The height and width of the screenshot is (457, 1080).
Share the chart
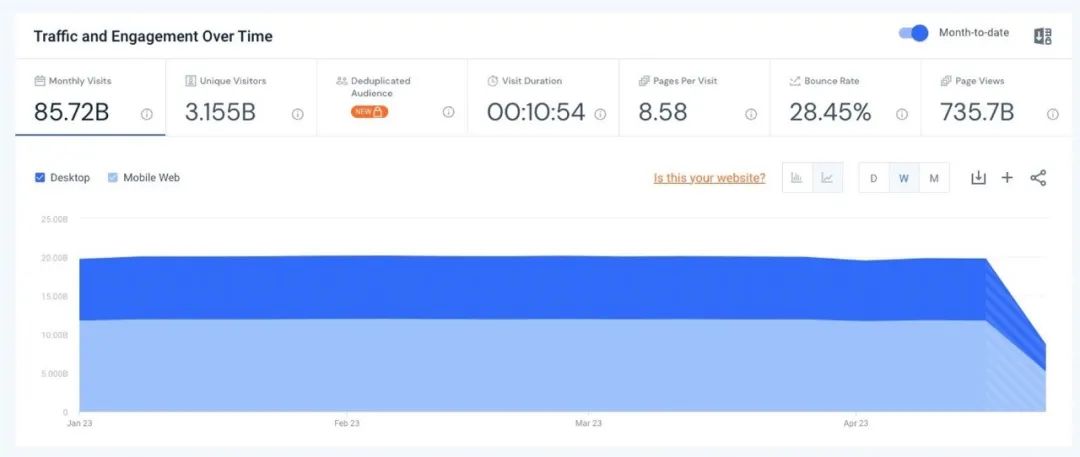[1038, 178]
